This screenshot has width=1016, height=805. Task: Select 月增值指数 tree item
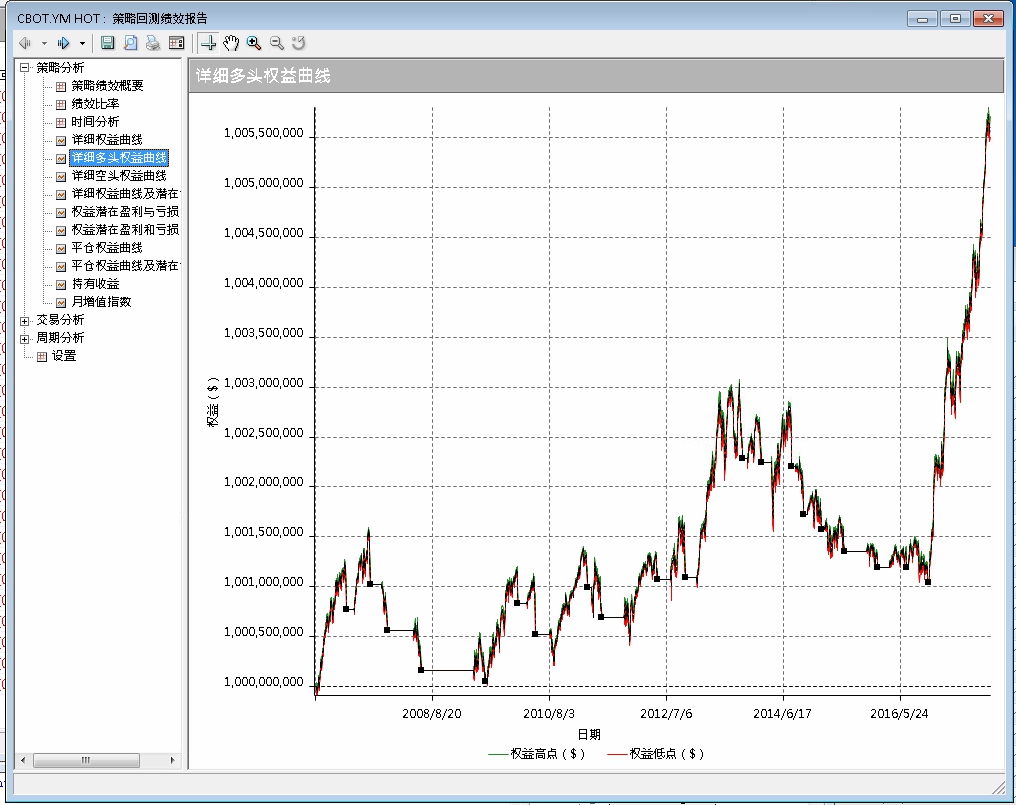point(101,302)
